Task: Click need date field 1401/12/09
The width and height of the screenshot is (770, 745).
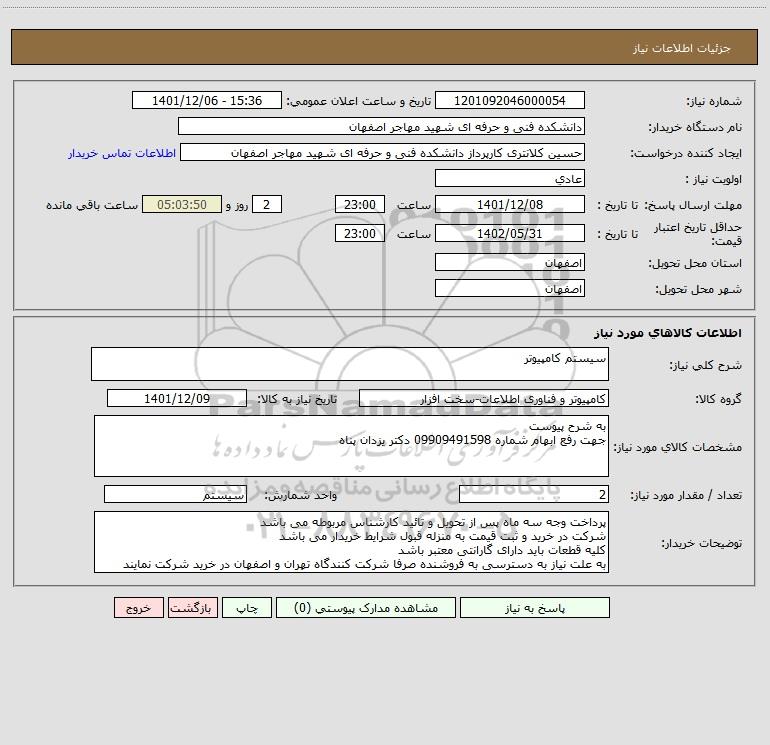Action: [x=177, y=398]
